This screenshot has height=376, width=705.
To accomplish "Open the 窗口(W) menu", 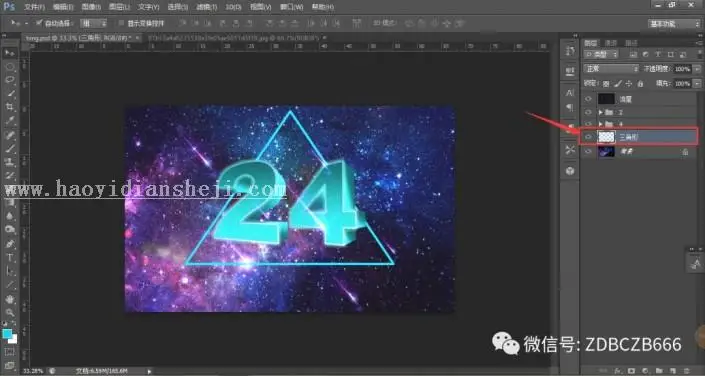I will click(x=292, y=7).
